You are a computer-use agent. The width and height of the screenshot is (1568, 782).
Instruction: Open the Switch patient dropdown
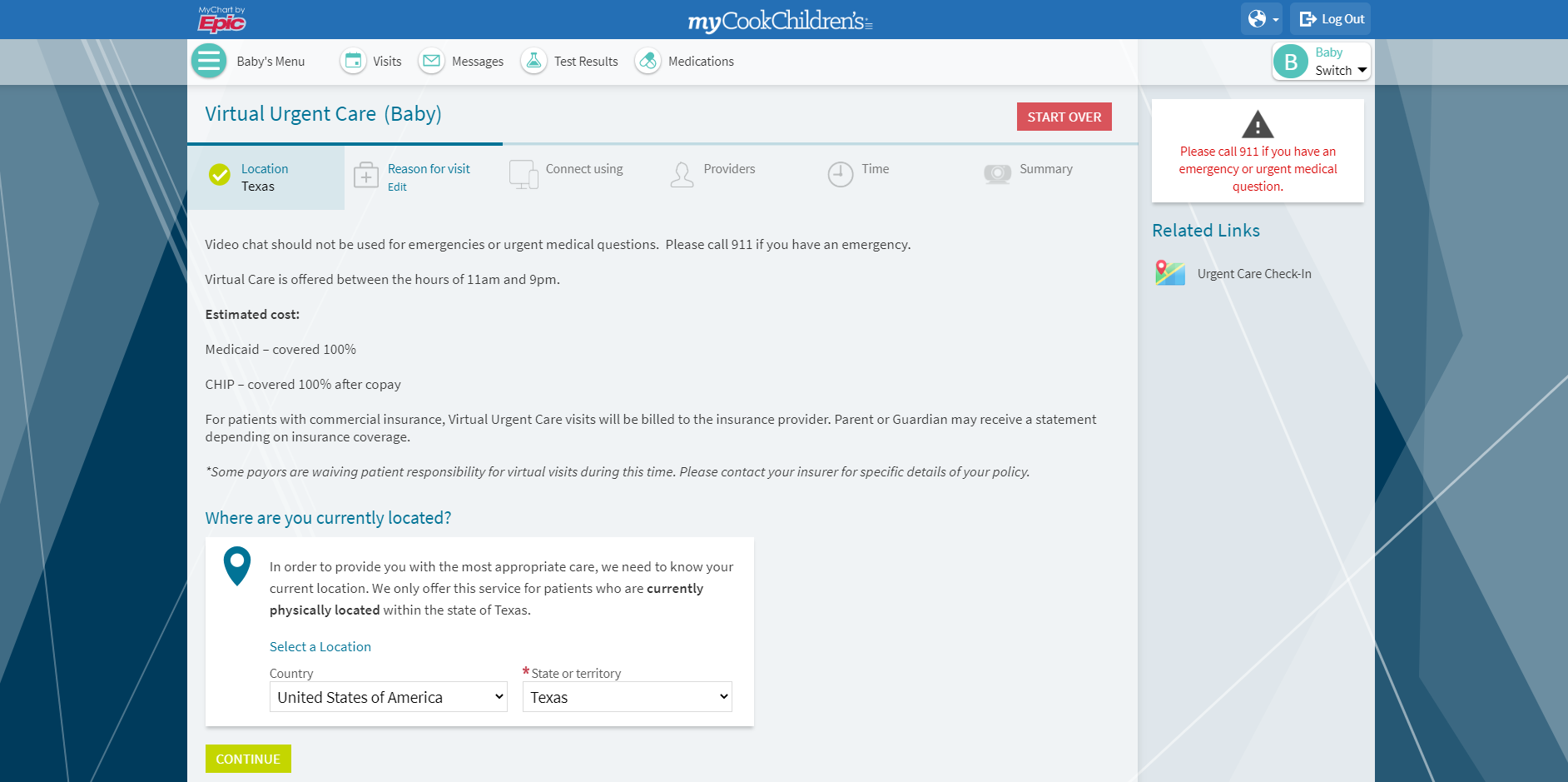[x=1340, y=71]
